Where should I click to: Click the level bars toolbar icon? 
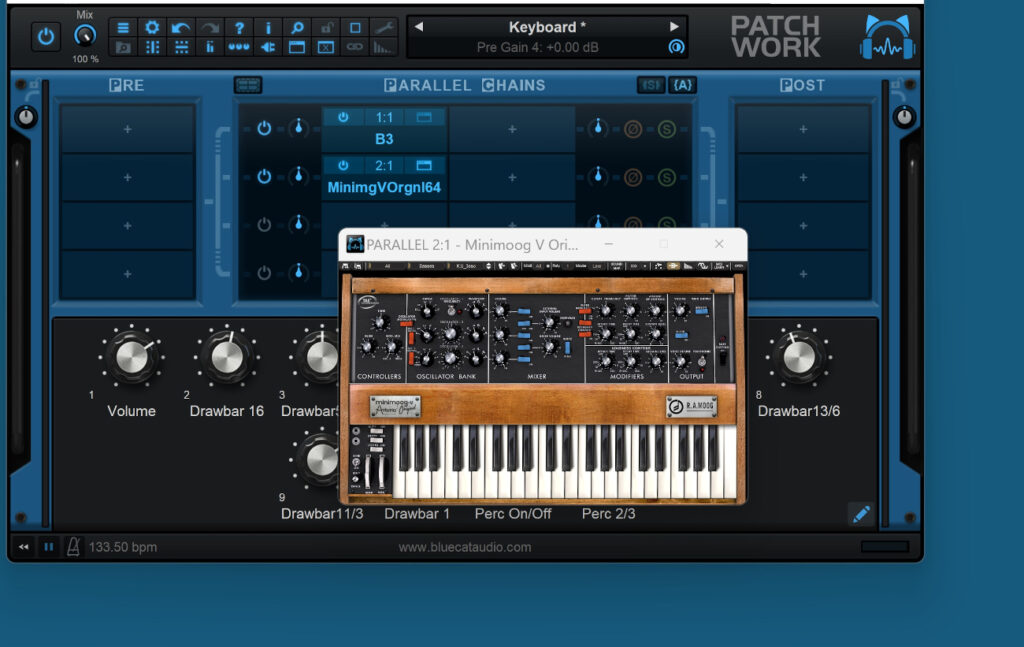point(210,47)
